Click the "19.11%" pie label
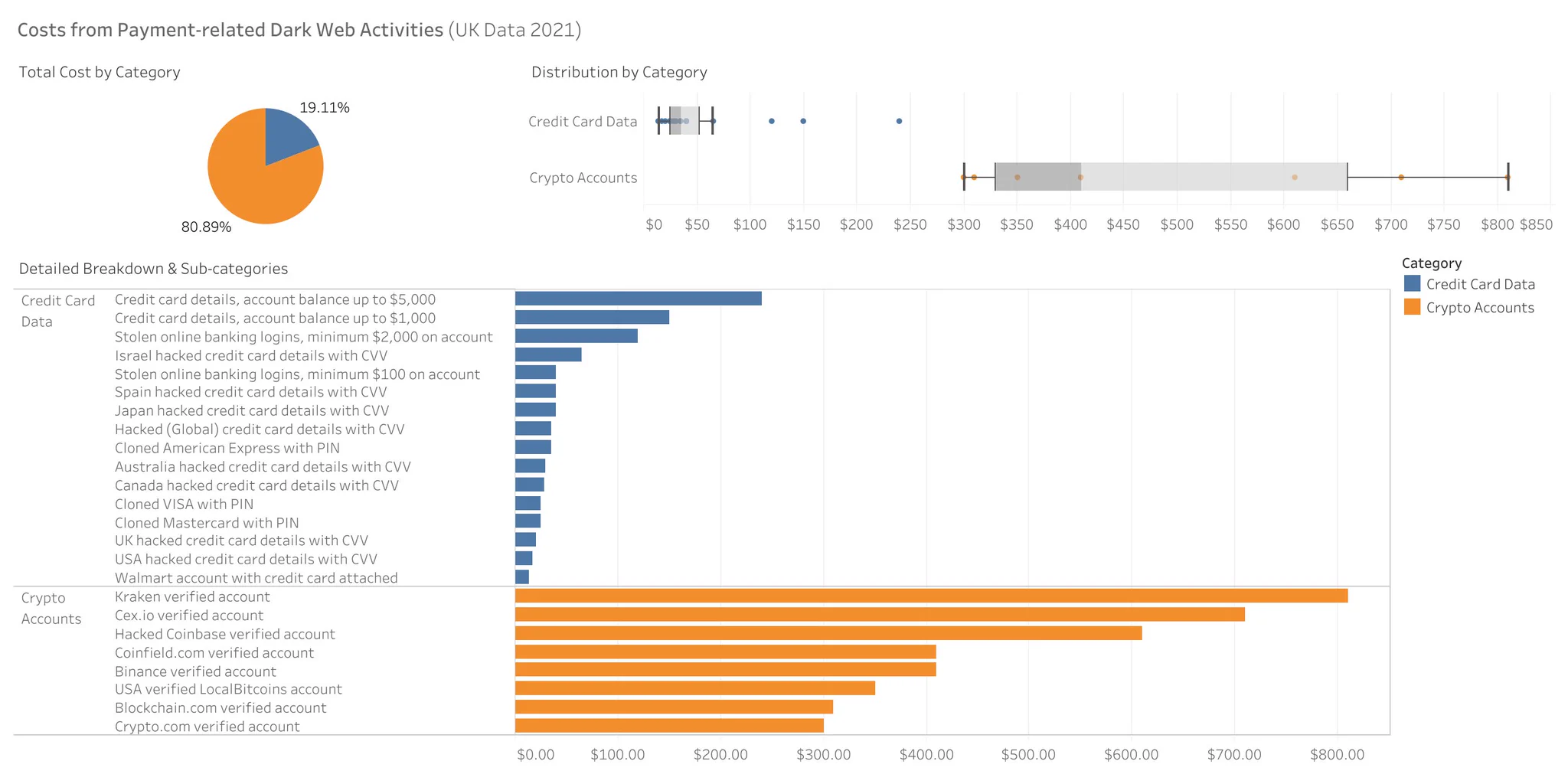This screenshot has width=1568, height=784. (325, 108)
